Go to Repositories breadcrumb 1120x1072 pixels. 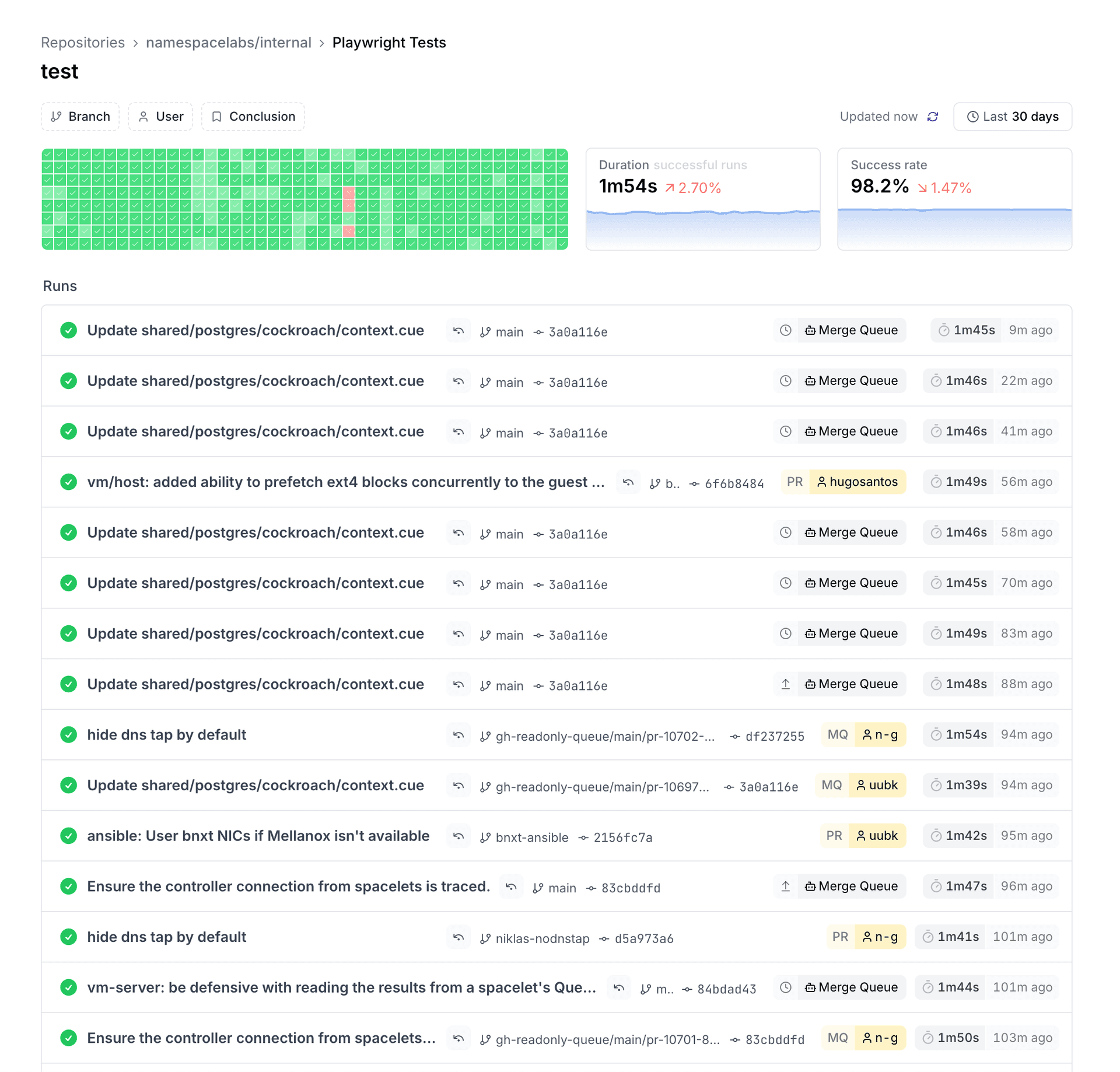coord(83,43)
